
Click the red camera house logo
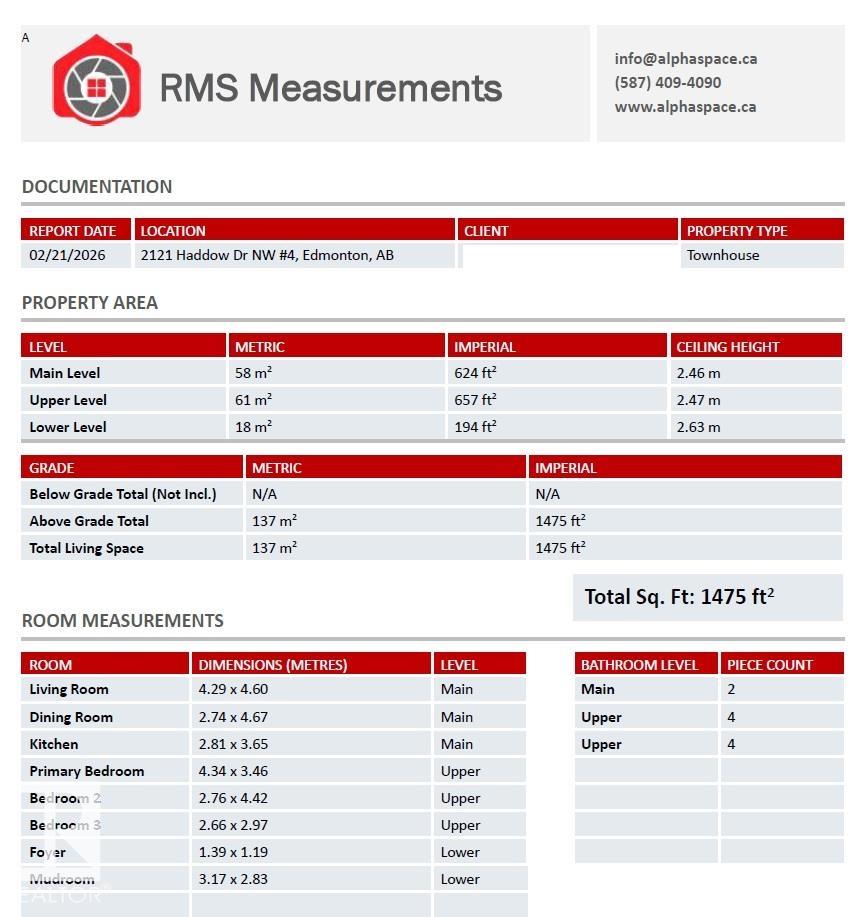pyautogui.click(x=94, y=82)
